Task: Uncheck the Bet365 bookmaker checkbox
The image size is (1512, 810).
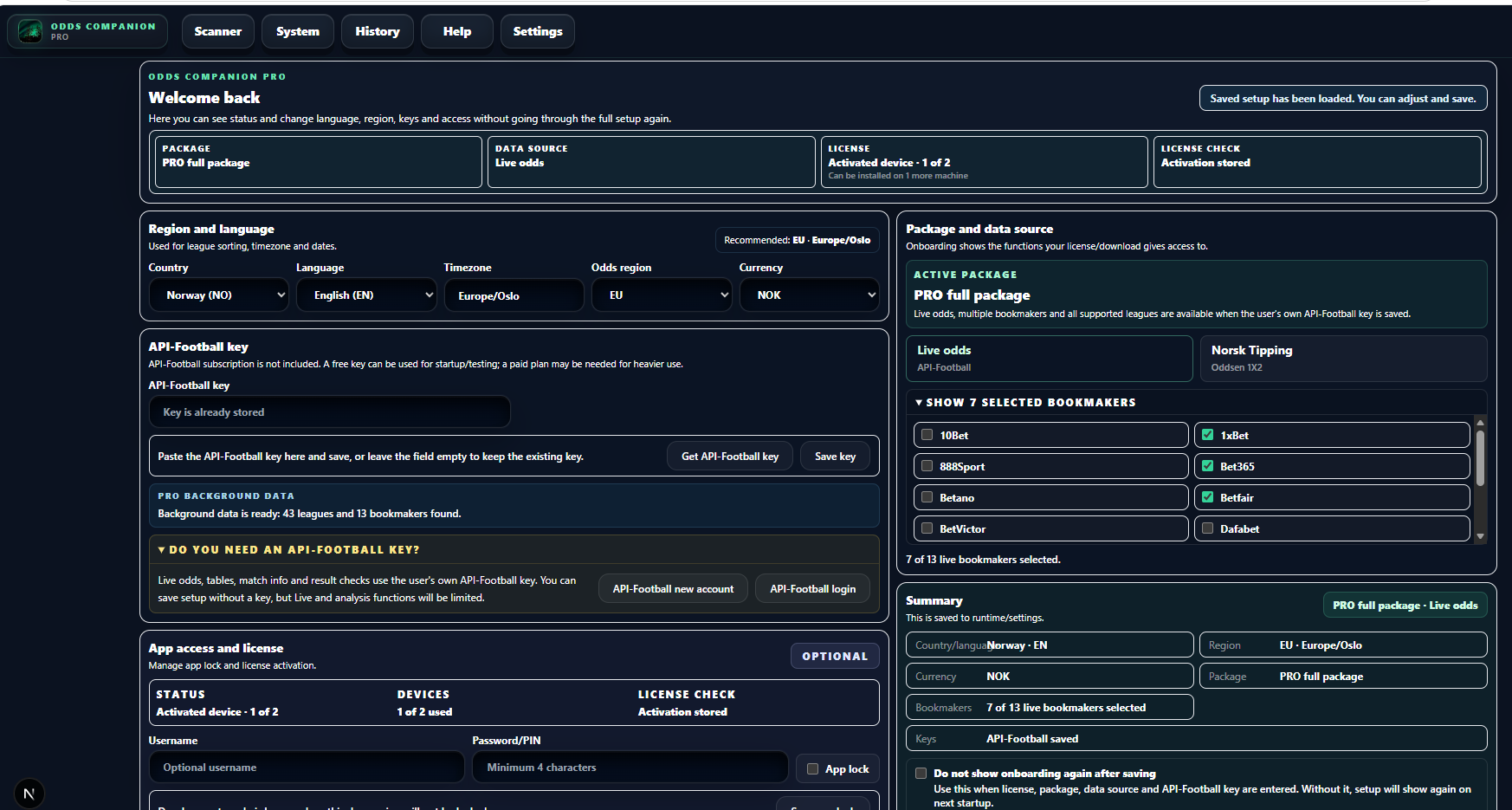Action: pos(1208,466)
